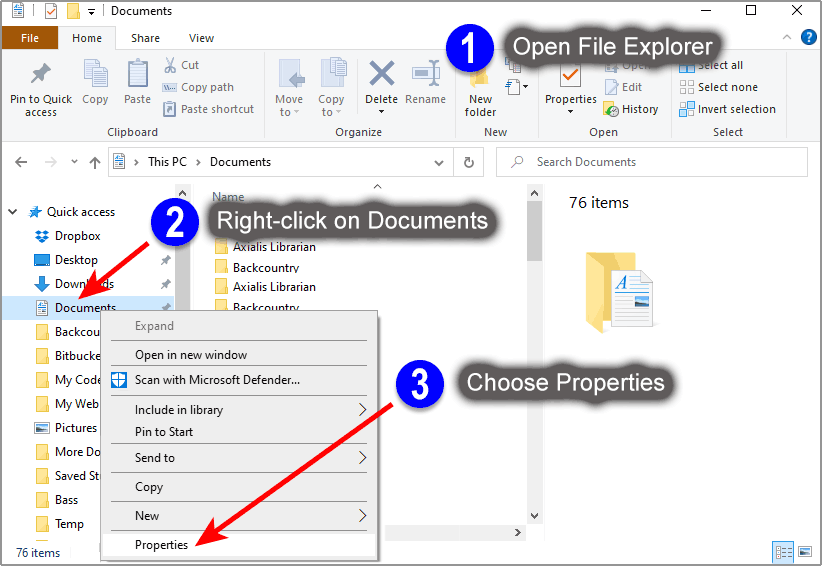Viewport: 822px width, 566px height.
Task: Switch to Large icons view in status bar
Action: coord(805,552)
